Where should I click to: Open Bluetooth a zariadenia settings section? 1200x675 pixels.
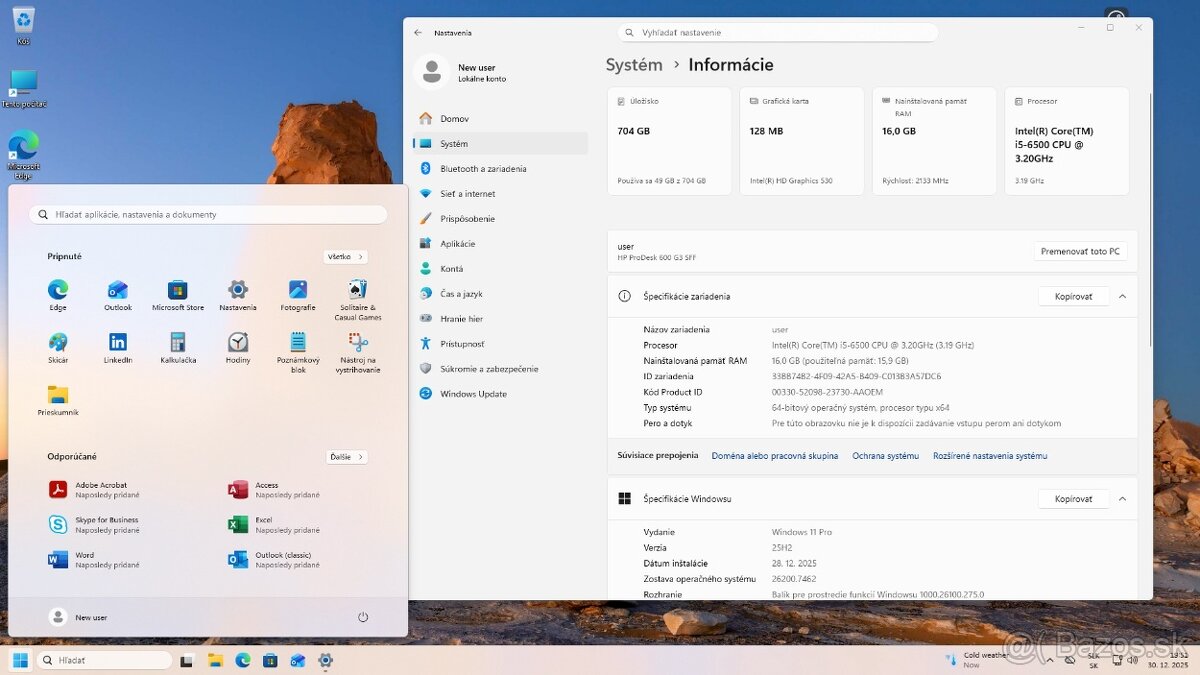click(483, 169)
